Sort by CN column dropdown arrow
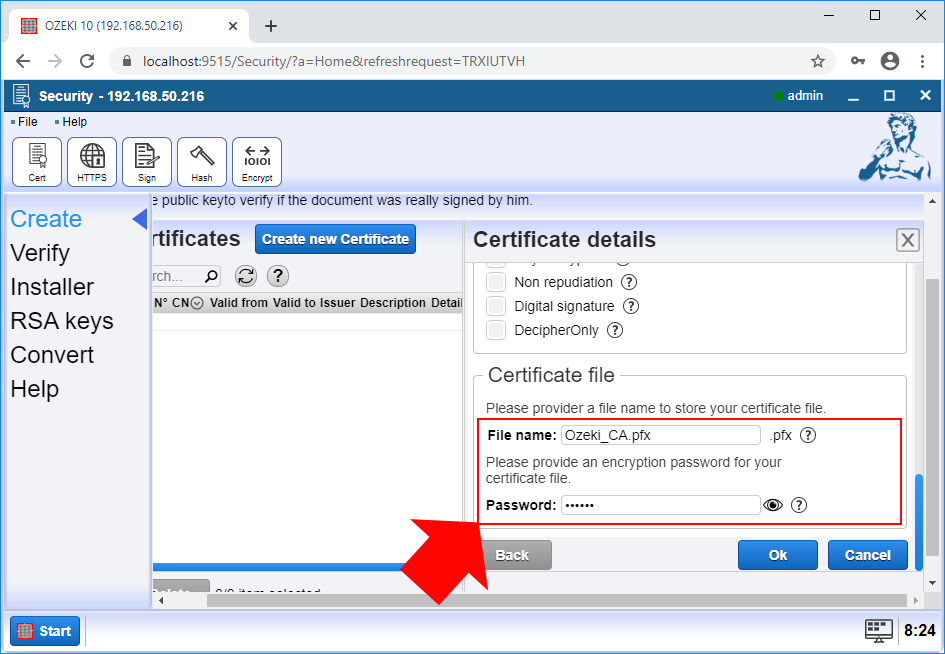Screen dimensions: 945x654 click(x=196, y=303)
